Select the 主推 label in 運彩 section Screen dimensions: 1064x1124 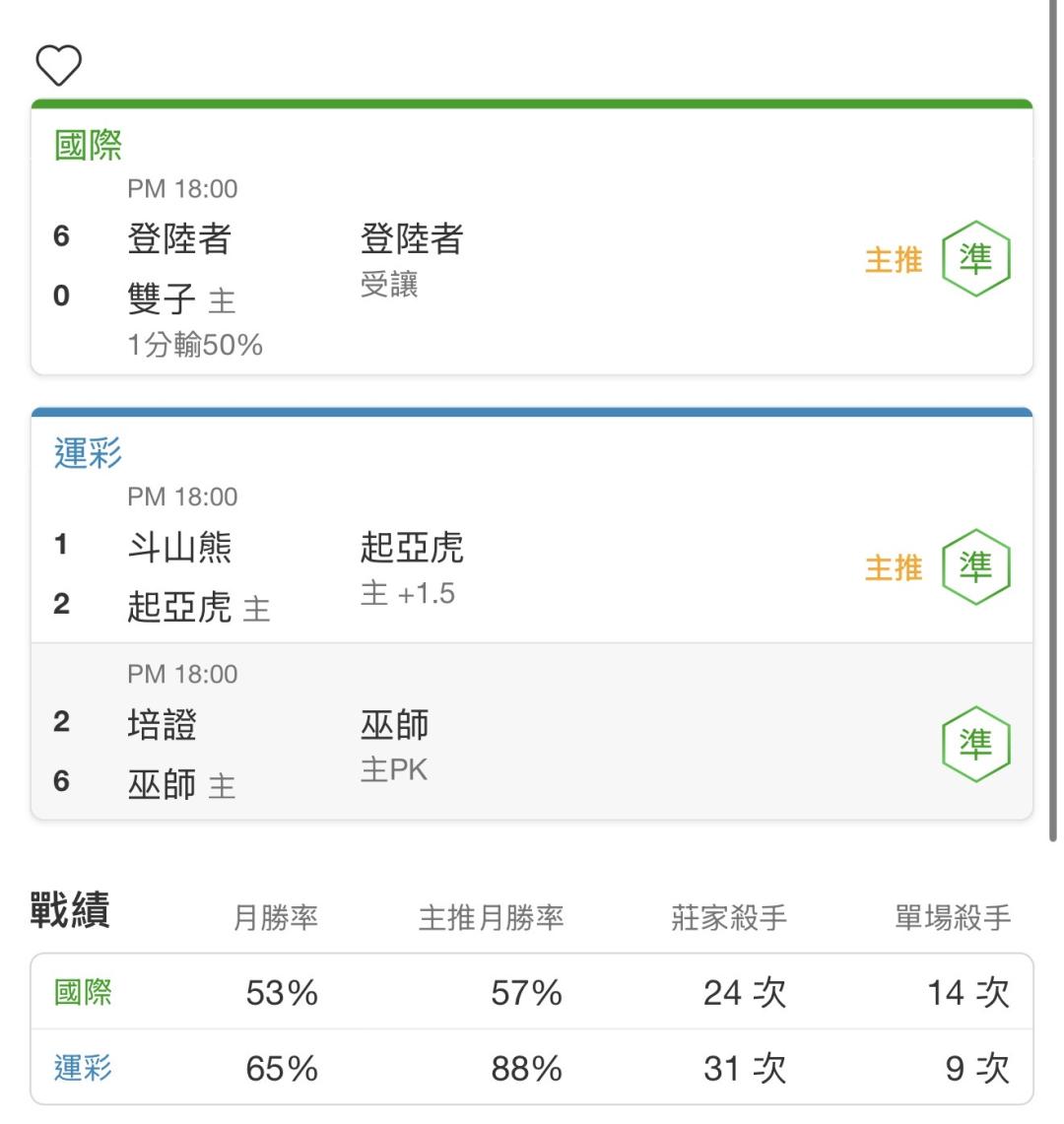894,567
